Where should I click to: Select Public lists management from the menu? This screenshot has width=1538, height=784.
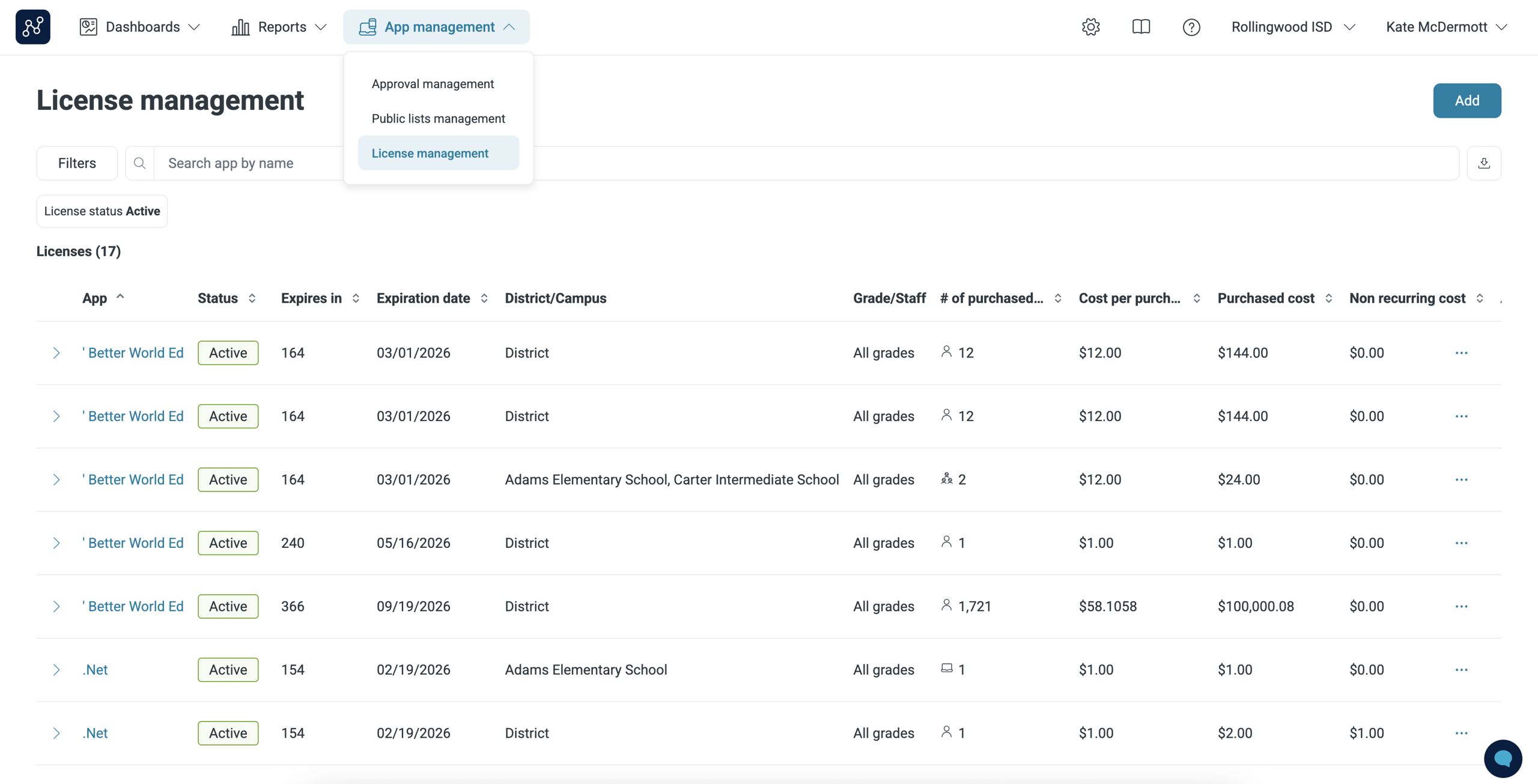[439, 118]
